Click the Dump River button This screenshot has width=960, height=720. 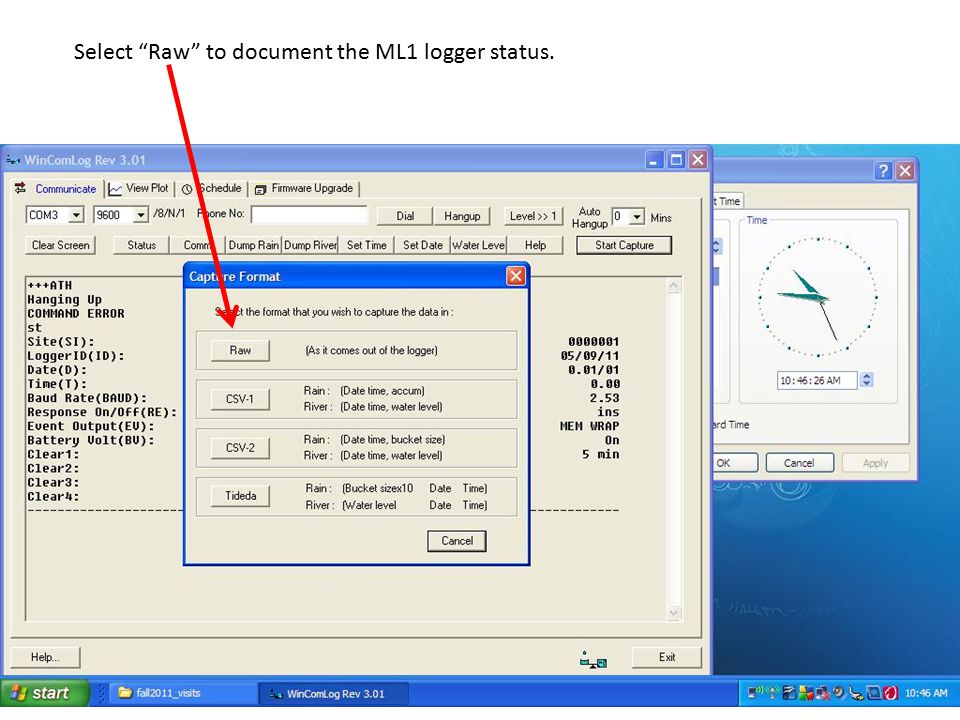point(310,245)
